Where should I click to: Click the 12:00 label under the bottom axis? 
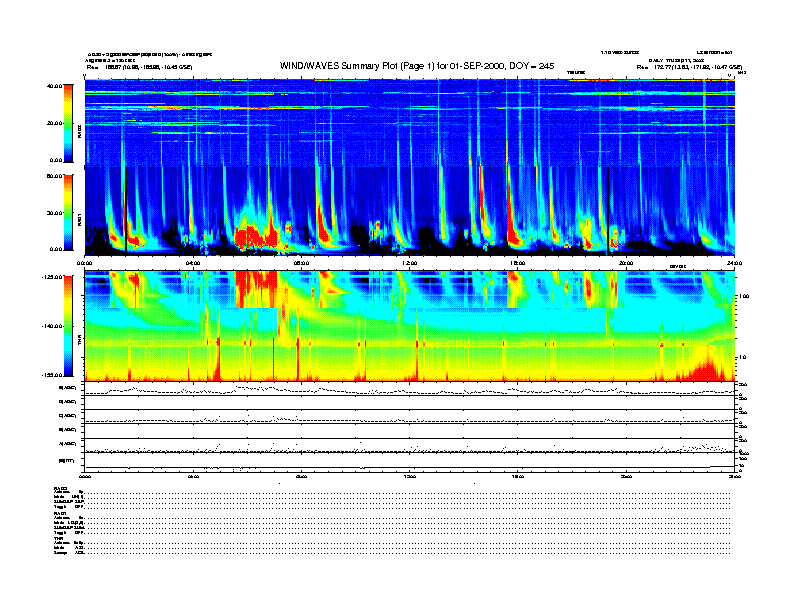pyautogui.click(x=410, y=476)
